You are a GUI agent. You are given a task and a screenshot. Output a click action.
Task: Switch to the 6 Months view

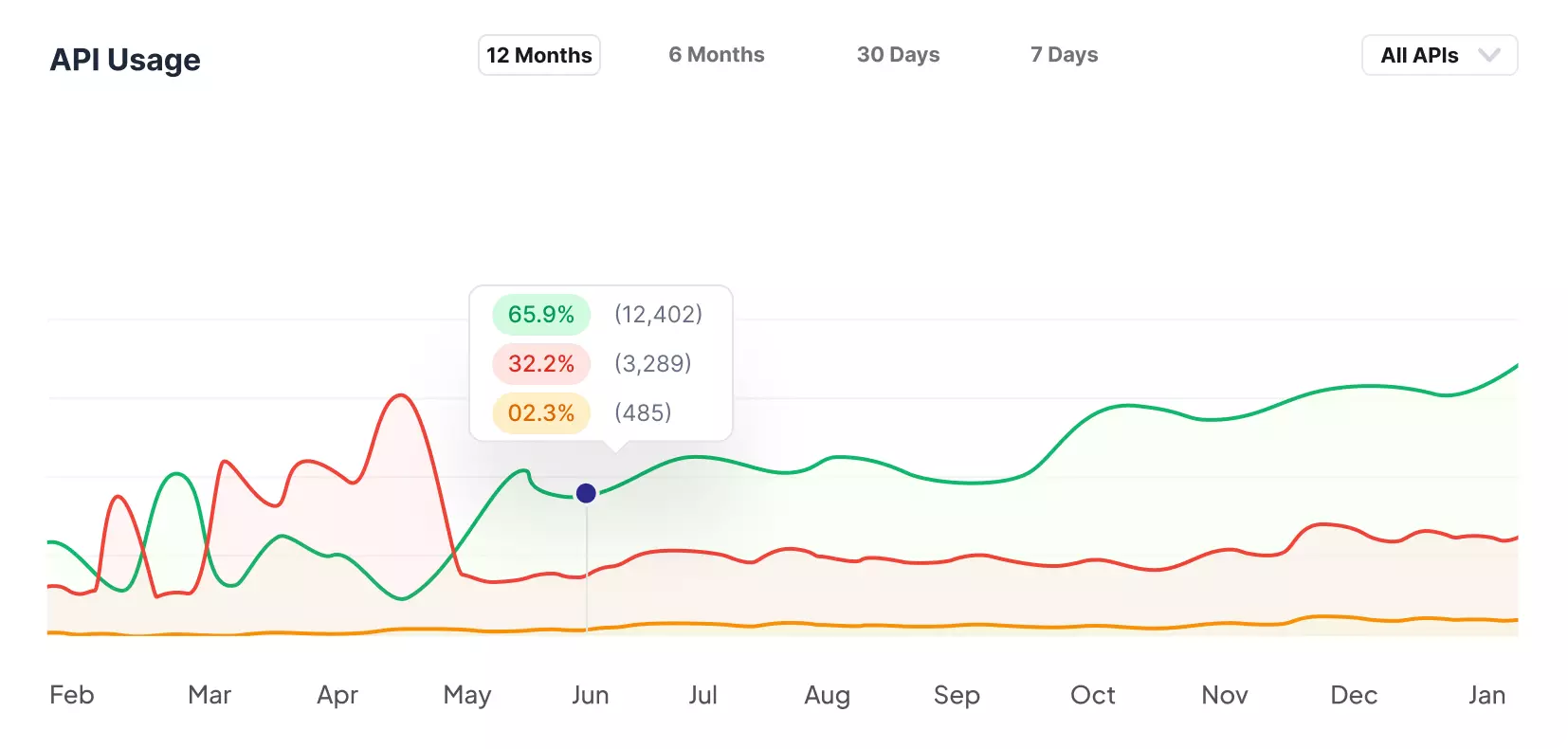tap(716, 55)
